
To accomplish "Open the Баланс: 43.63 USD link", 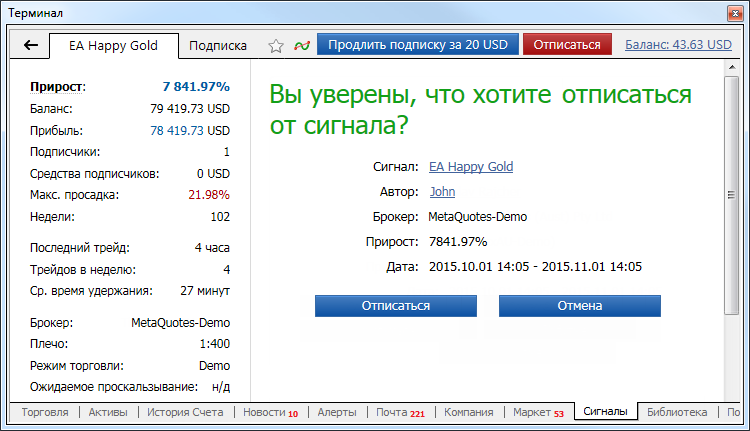I will (678, 44).
